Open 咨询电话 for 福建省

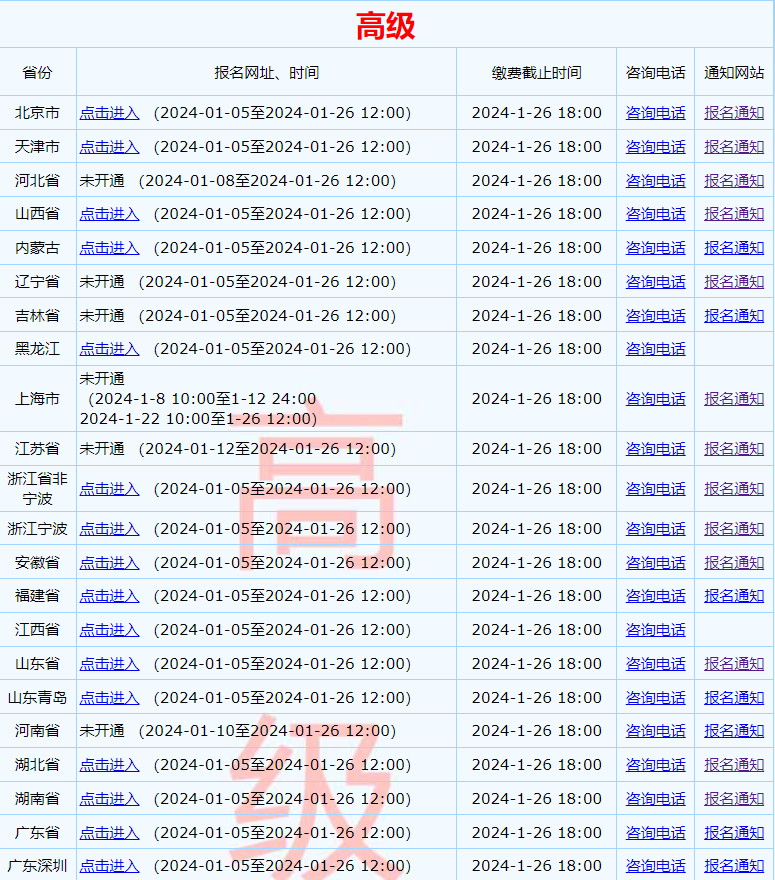coord(655,596)
